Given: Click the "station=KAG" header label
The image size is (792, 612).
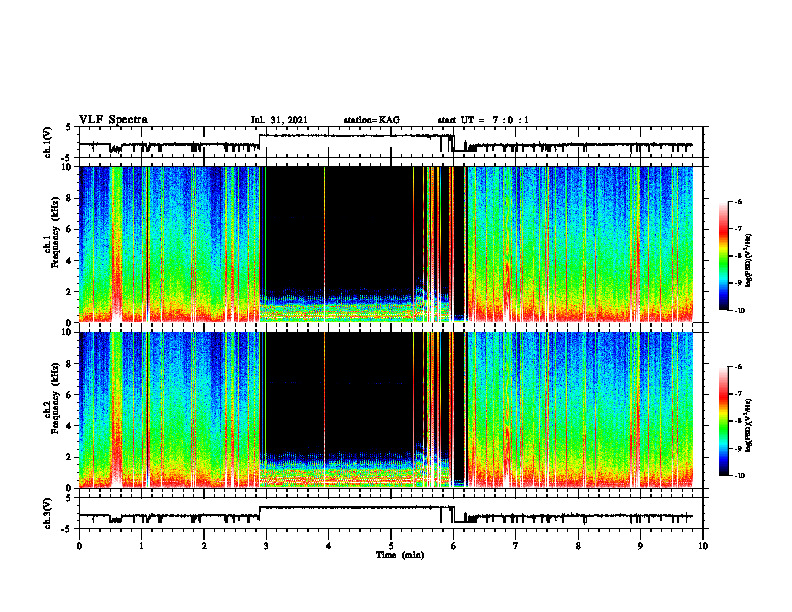Looking at the screenshot, I should point(371,120).
